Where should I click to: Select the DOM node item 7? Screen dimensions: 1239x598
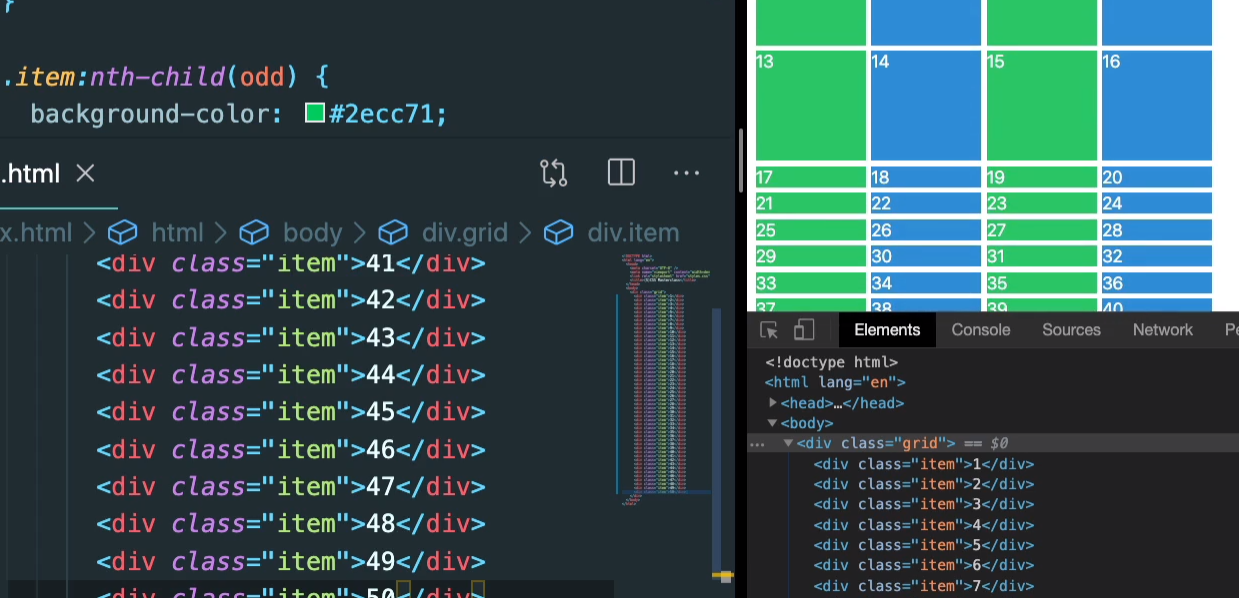point(923,586)
